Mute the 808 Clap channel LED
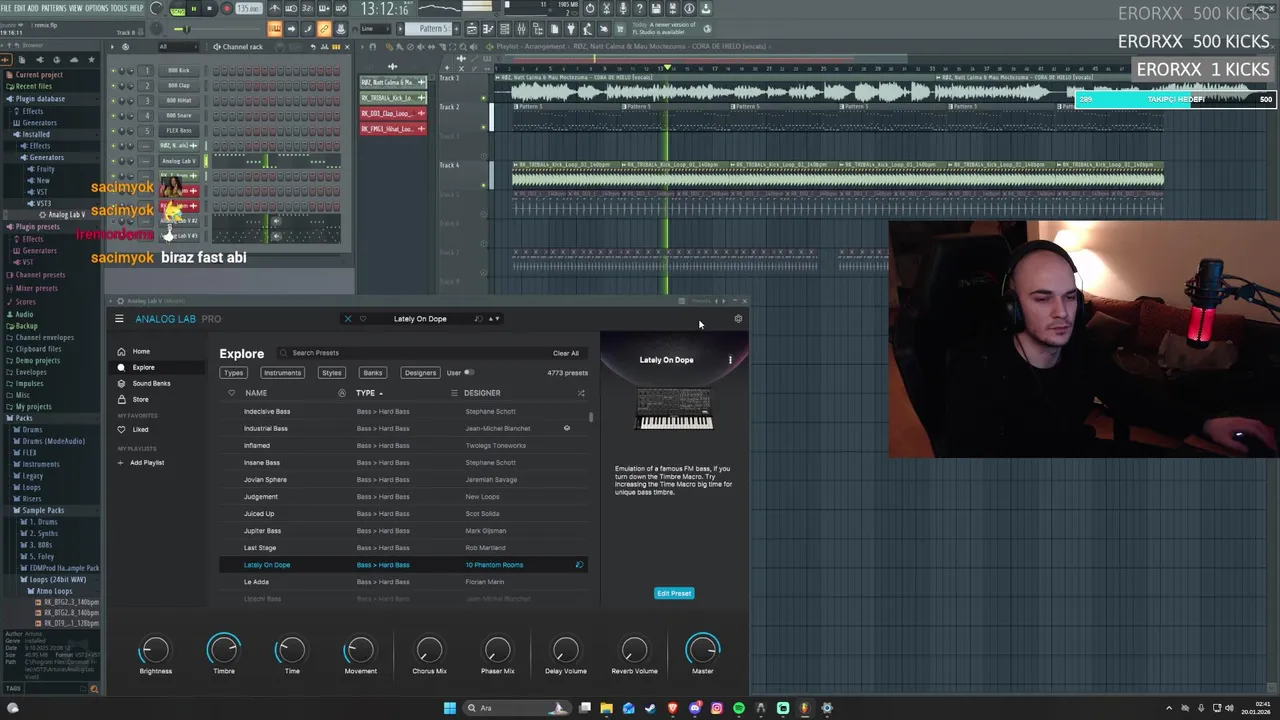This screenshot has width=1280, height=720. 113,86
